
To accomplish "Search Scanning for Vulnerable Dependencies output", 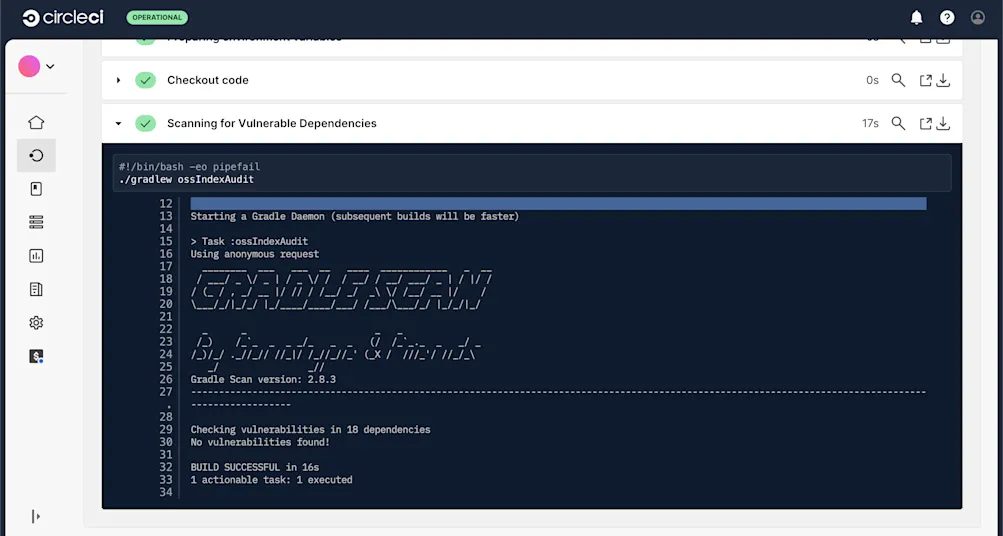I will click(x=898, y=123).
